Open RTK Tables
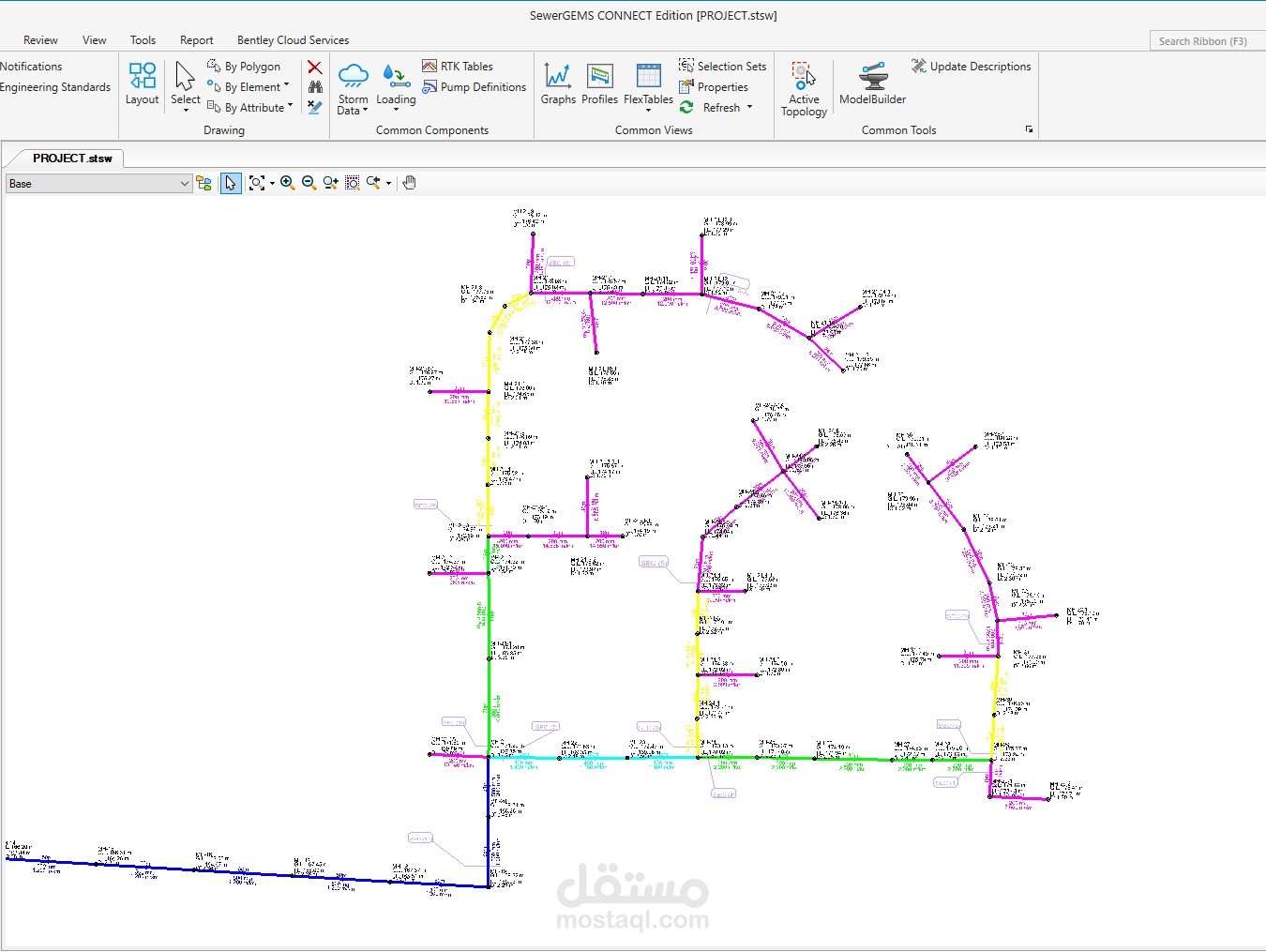This screenshot has height=952, width=1266. 458,67
